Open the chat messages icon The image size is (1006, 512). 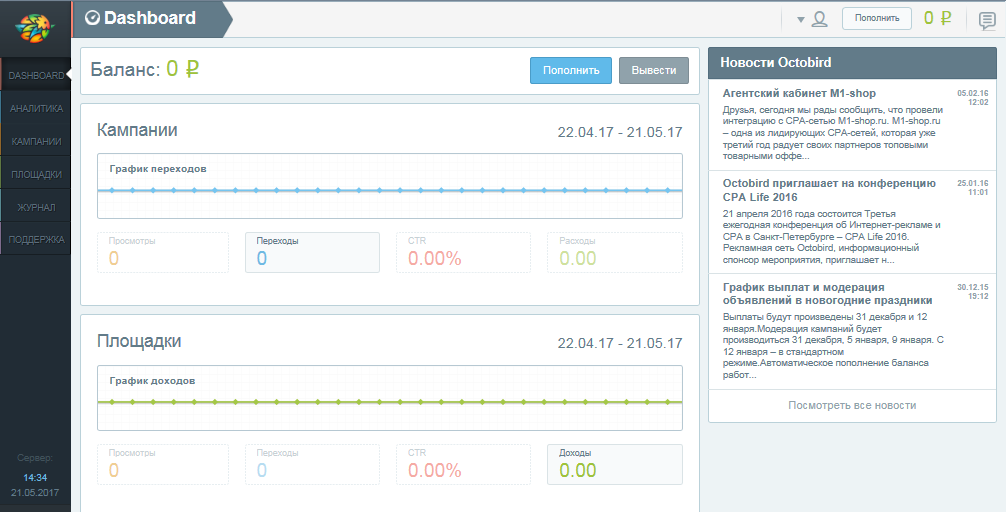pyautogui.click(x=987, y=21)
